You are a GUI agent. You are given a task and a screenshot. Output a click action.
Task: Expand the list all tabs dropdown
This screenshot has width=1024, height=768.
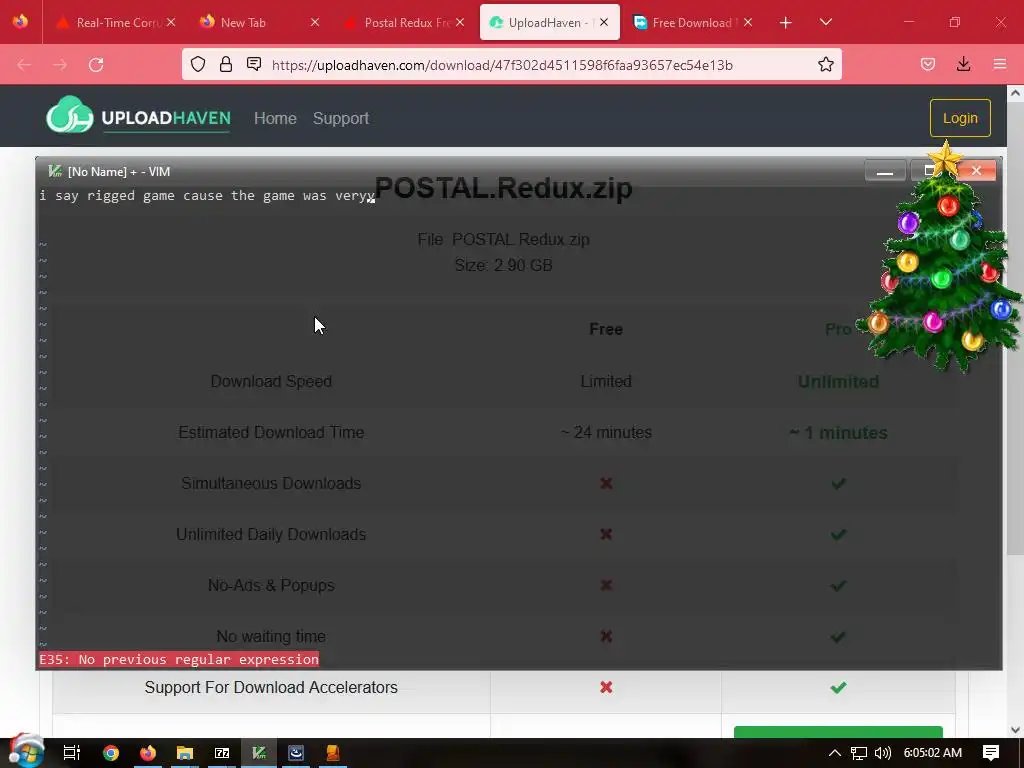click(825, 22)
